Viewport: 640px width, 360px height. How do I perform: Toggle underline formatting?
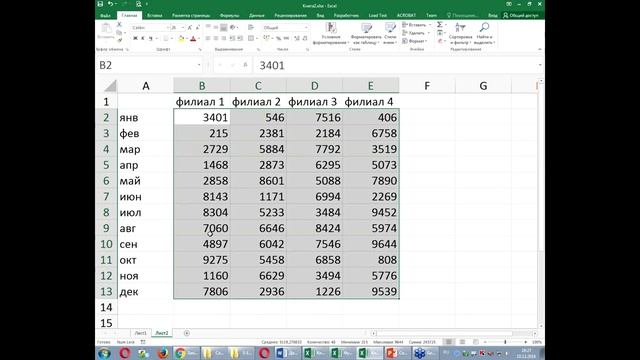tap(150, 38)
